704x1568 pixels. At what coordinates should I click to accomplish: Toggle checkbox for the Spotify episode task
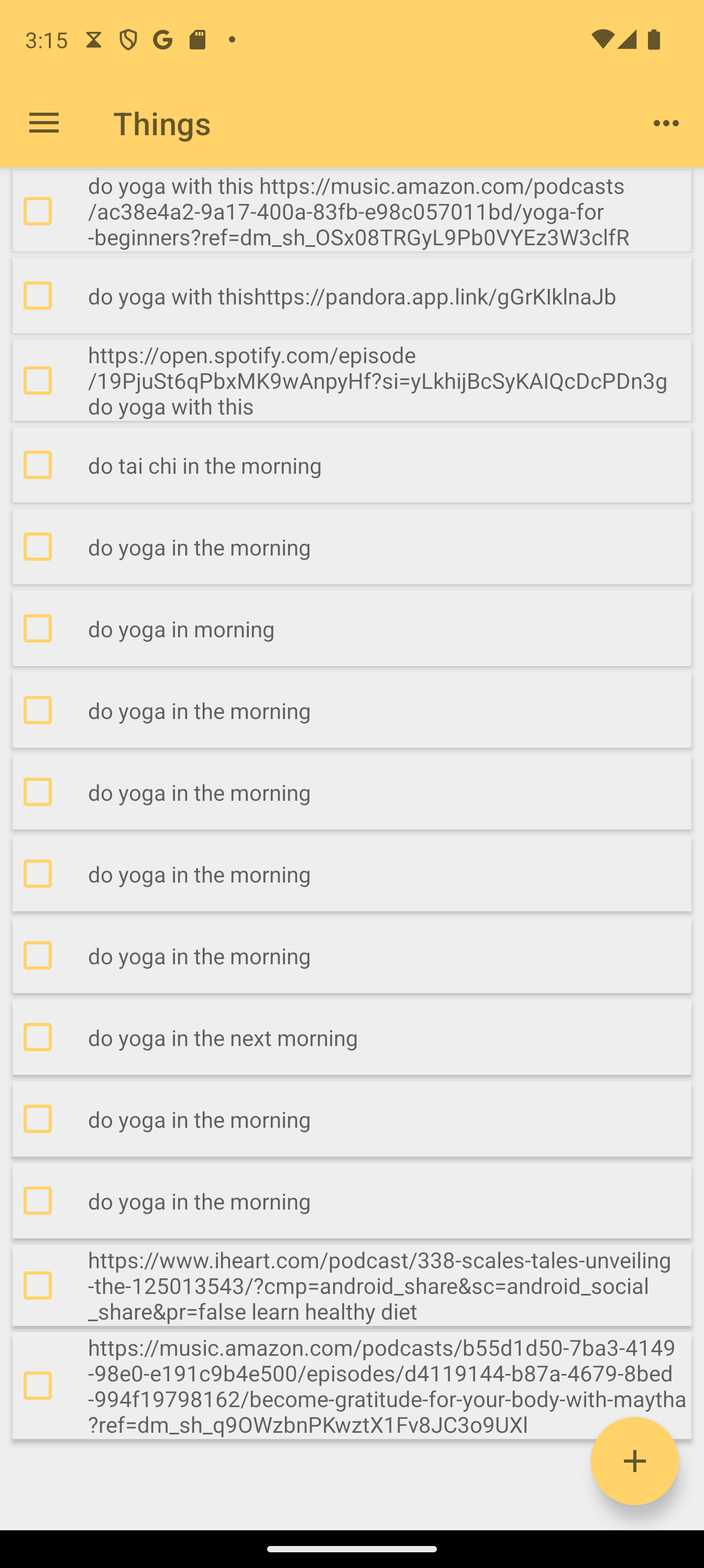[x=38, y=380]
